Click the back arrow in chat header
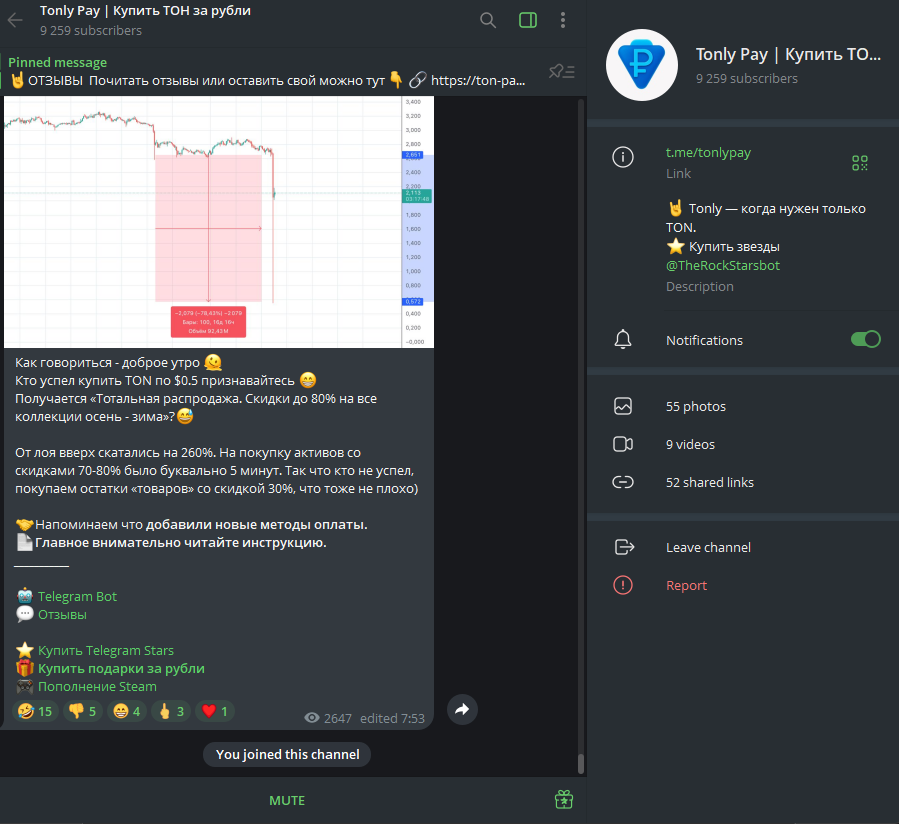899x824 pixels. (15, 20)
